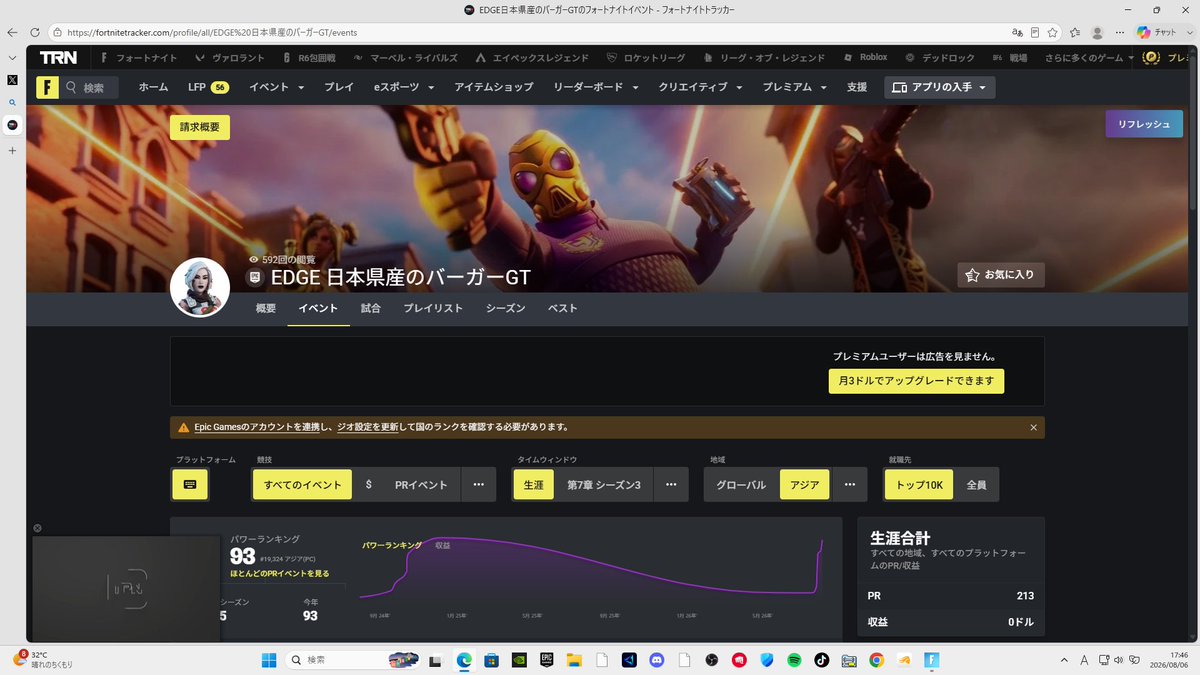1200x675 pixels.
Task: Open the TikTok taskbar icon
Action: click(x=821, y=660)
